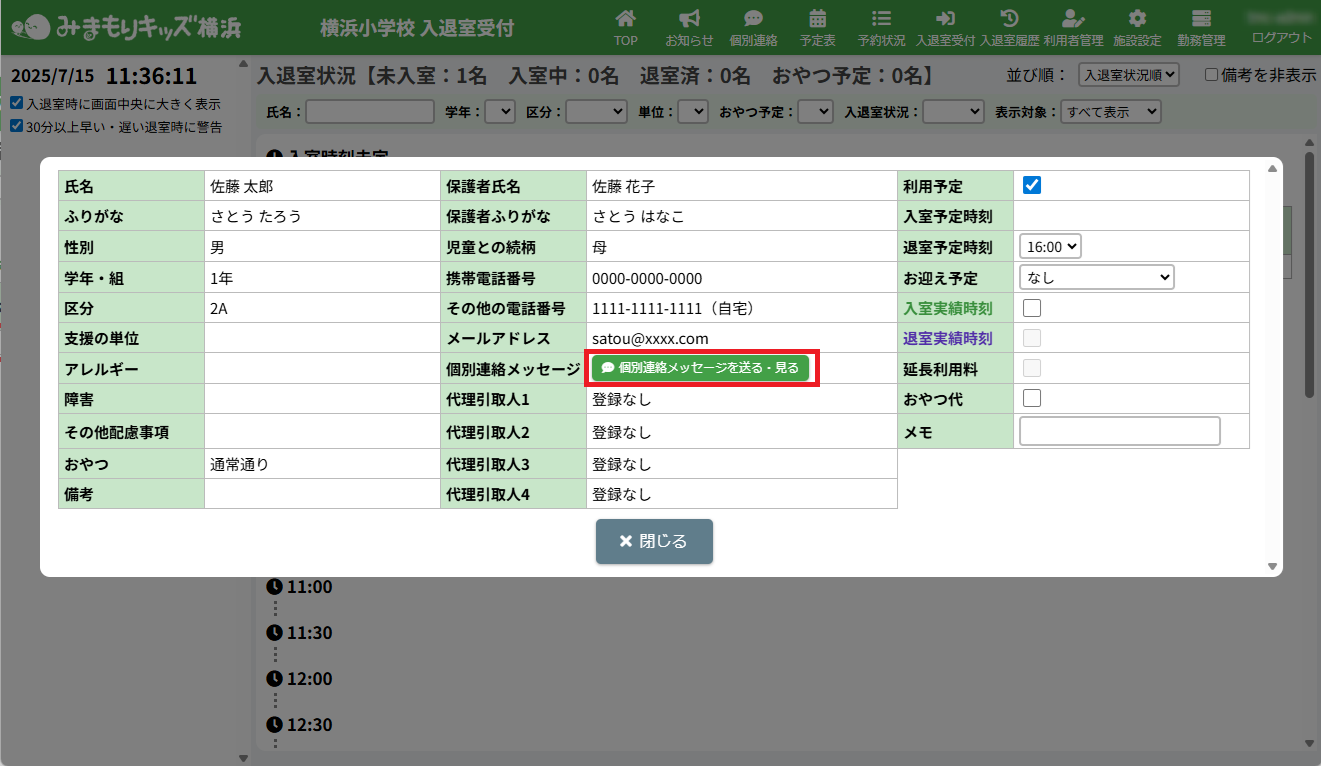Open 個別連絡 speech bubble icon
This screenshot has width=1321, height=766.
coord(753,19)
